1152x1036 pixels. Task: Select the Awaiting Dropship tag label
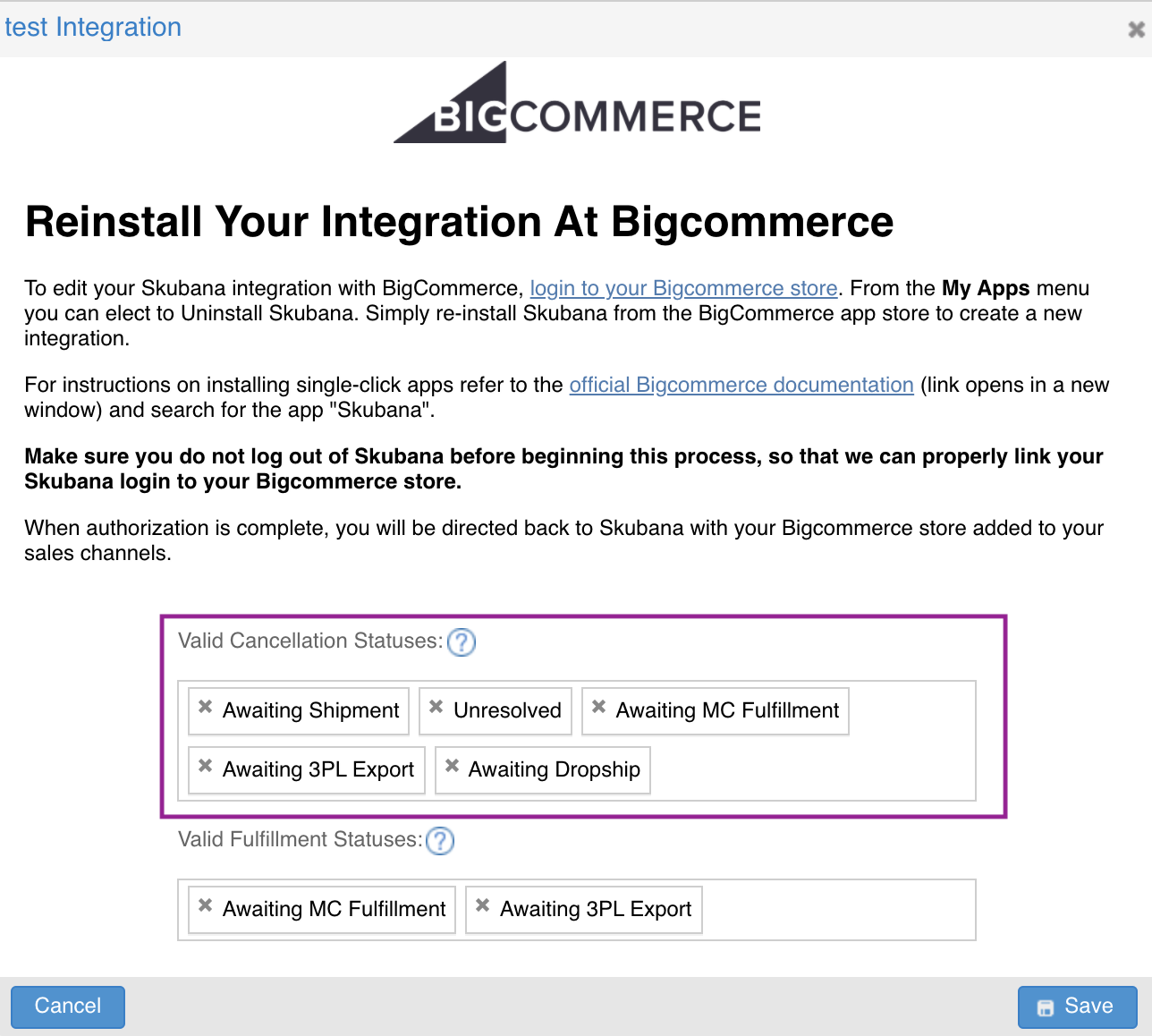(555, 769)
